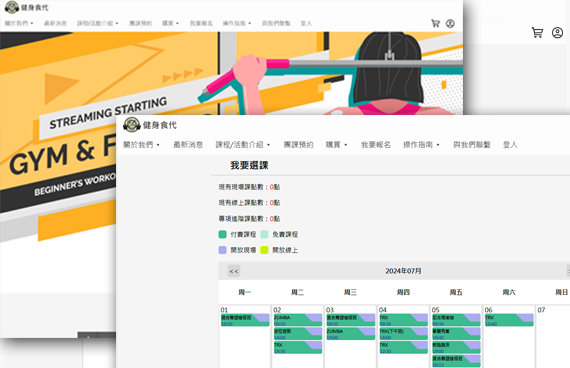Image resolution: width=570 pixels, height=368 pixels.
Task: Click the 周五 column header
Action: click(x=456, y=292)
